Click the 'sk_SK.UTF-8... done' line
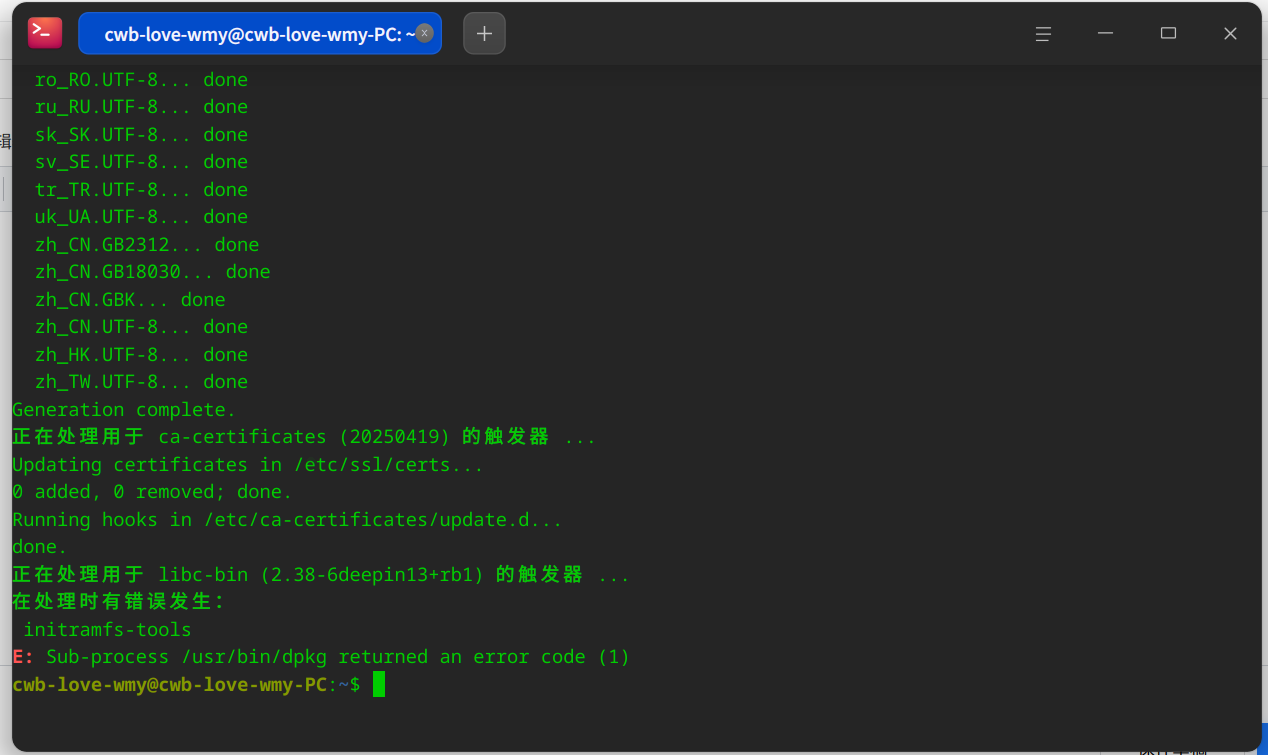The width and height of the screenshot is (1268, 755). [141, 135]
